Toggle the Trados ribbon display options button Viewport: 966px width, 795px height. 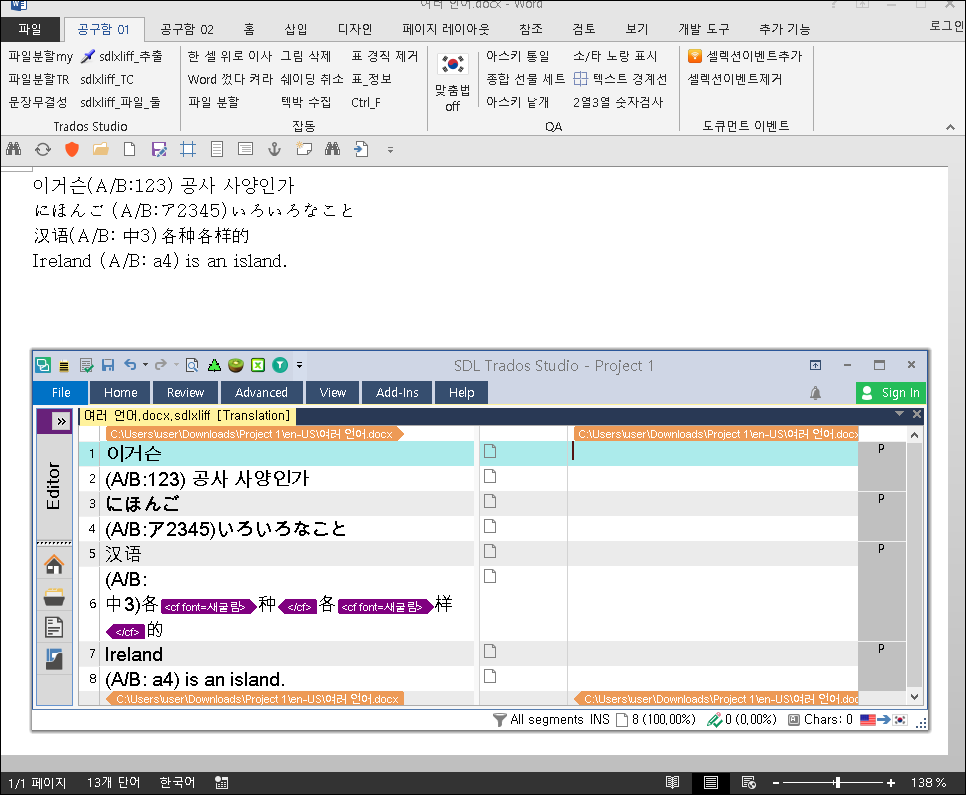815,365
